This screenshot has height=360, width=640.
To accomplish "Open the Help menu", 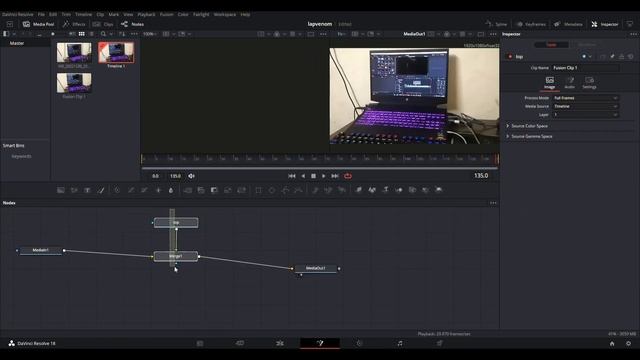I will 245,14.
